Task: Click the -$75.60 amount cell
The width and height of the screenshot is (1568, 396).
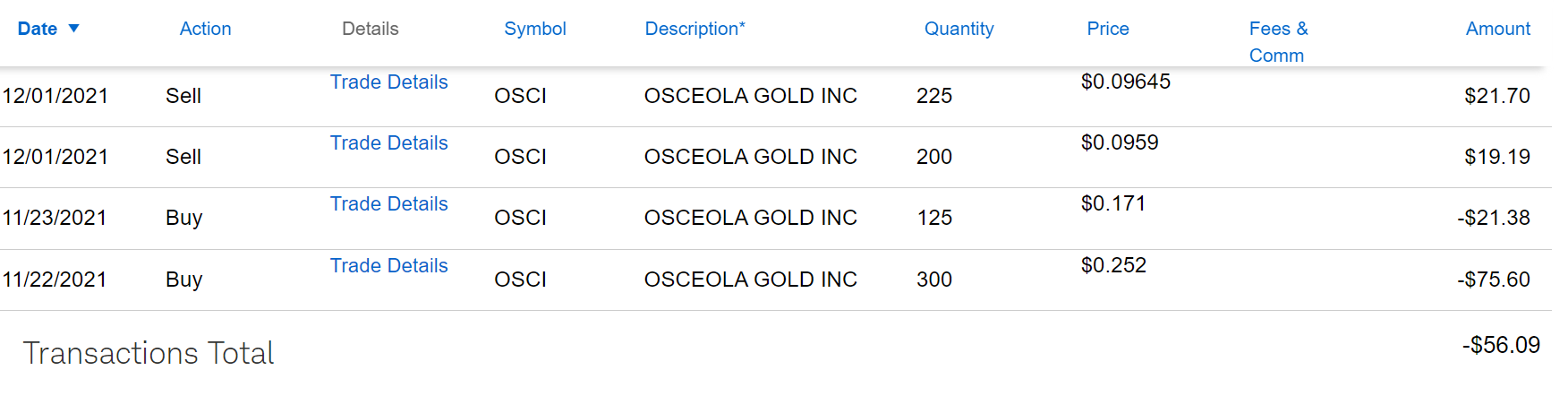Action: [1493, 280]
